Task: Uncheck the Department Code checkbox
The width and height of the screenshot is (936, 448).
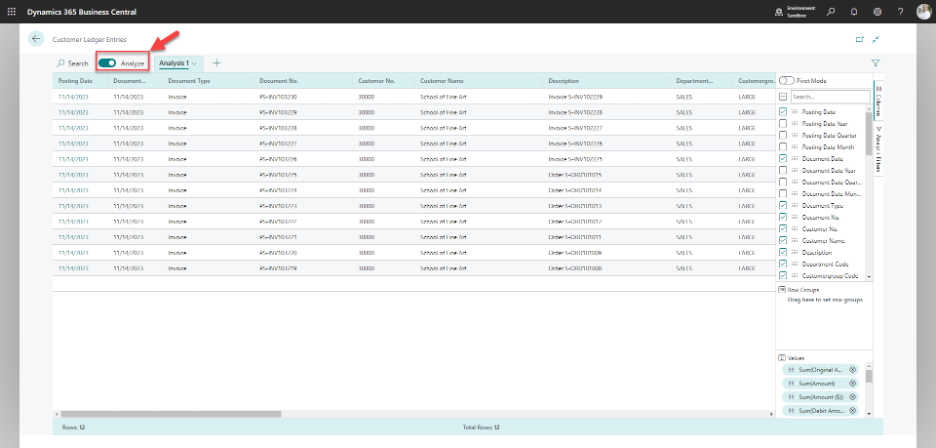Action: [x=783, y=263]
